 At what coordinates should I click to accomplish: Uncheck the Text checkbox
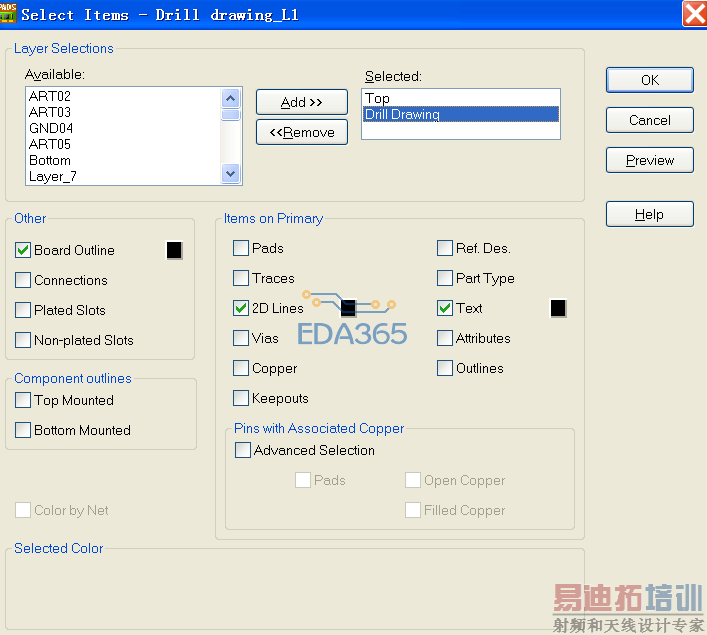[x=445, y=308]
